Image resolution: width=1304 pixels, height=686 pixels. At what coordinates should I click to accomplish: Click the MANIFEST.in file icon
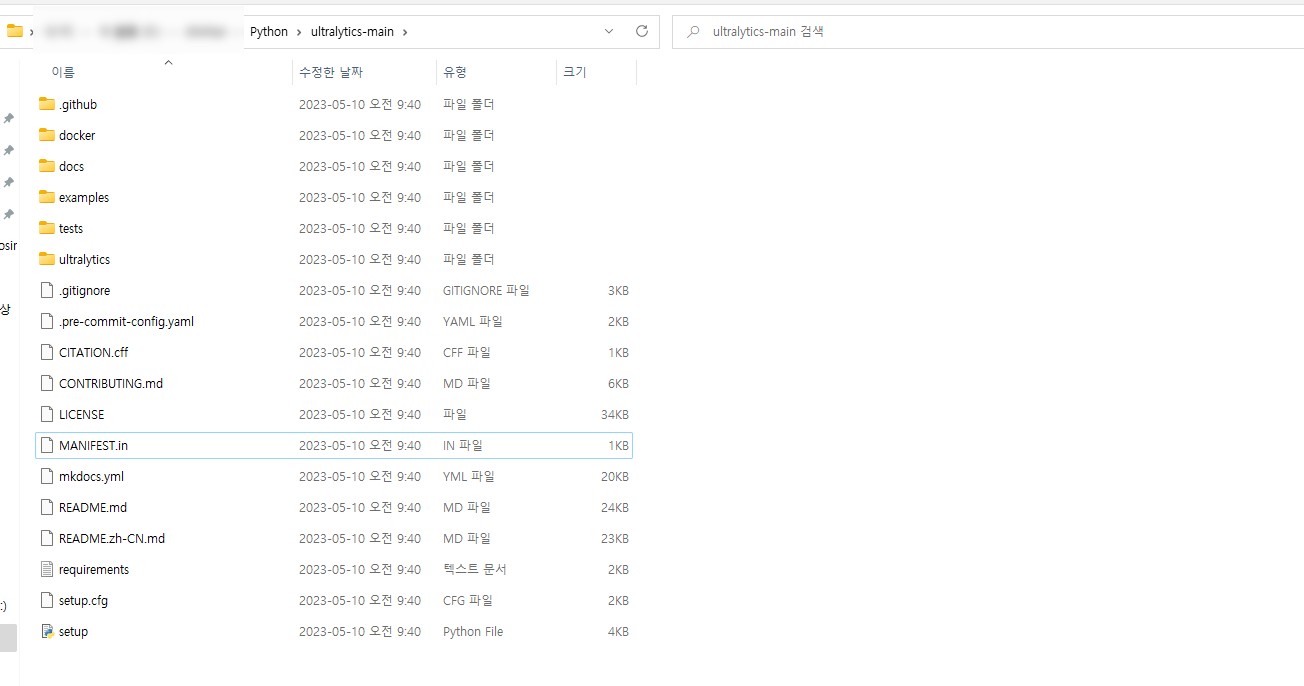click(x=46, y=445)
